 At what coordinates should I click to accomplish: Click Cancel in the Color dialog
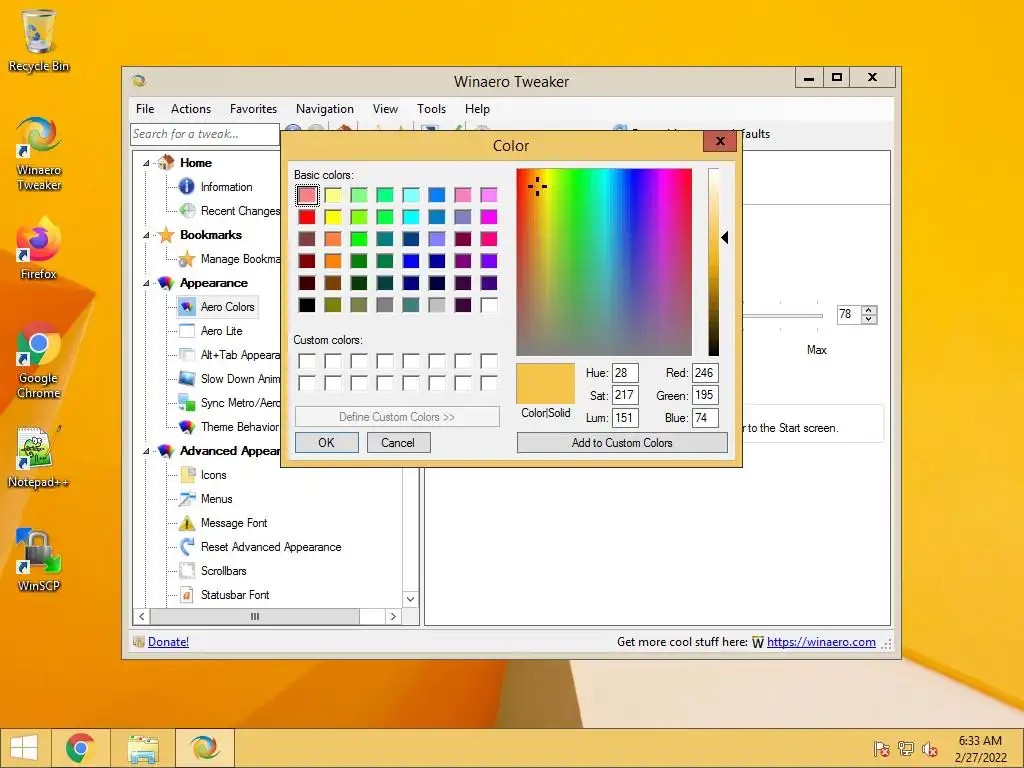398,443
